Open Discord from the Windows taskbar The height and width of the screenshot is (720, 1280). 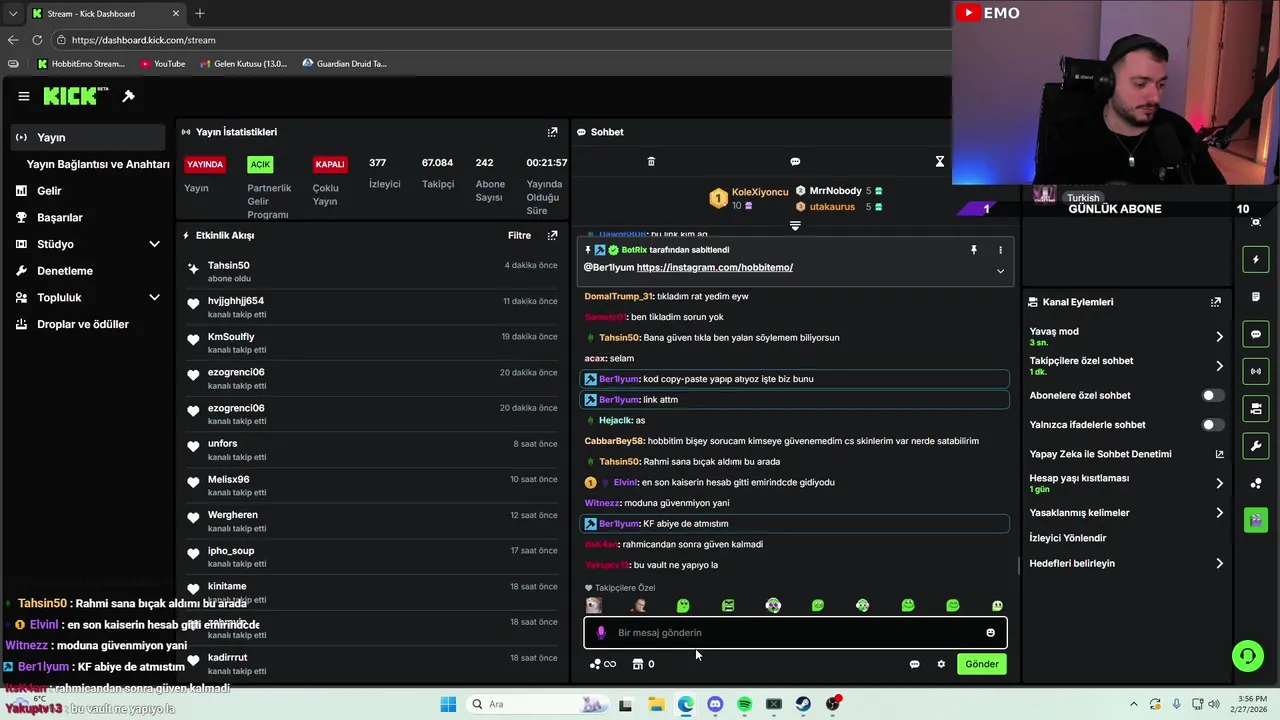tap(715, 704)
